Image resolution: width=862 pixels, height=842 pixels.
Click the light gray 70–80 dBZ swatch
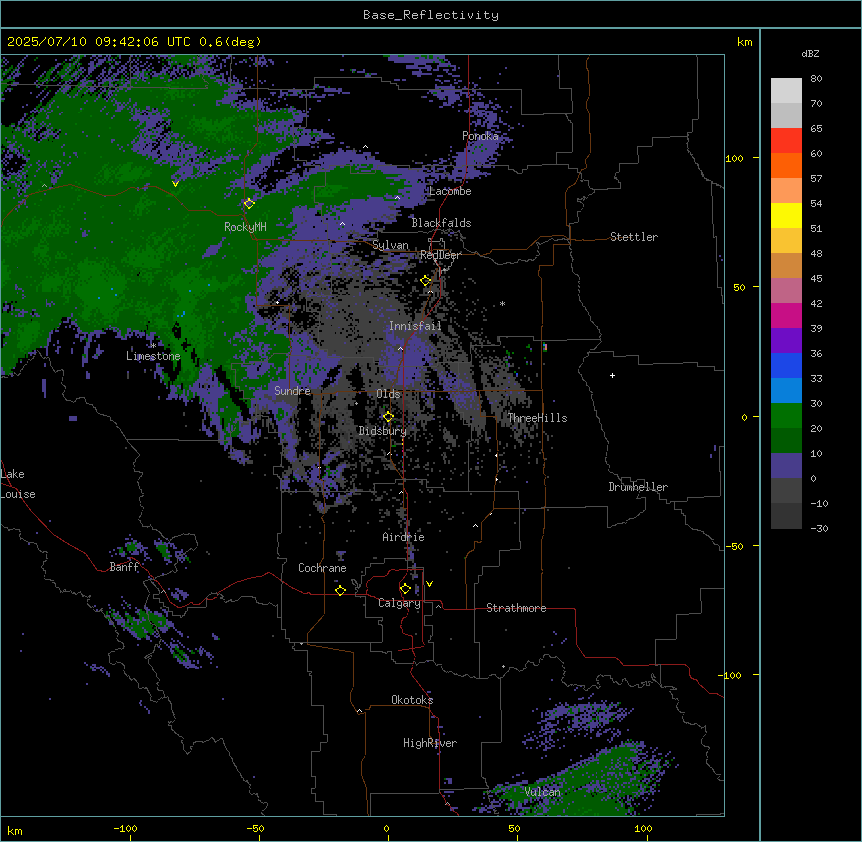pyautogui.click(x=786, y=91)
